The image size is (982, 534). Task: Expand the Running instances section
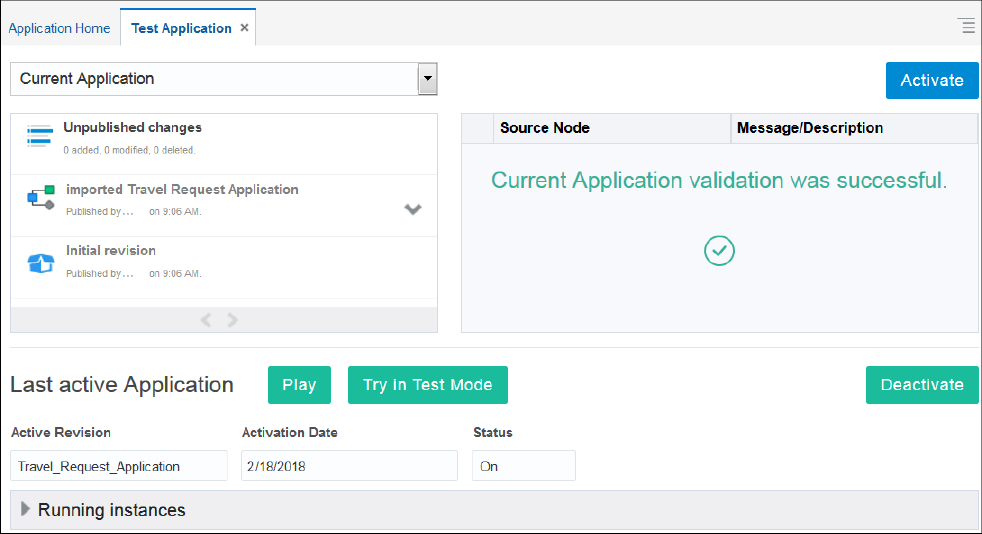[25, 509]
